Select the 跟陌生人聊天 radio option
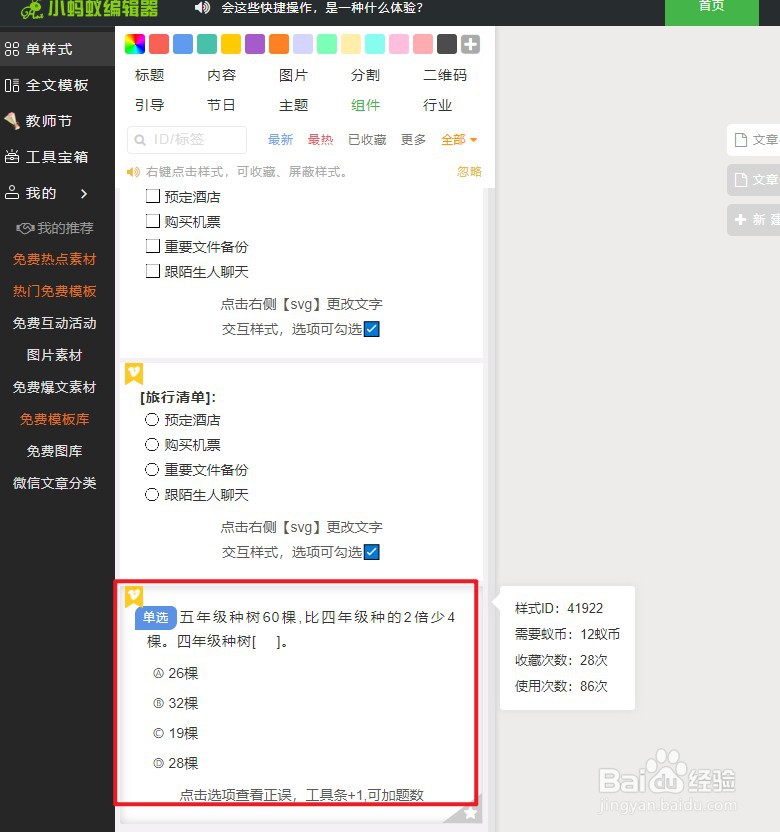 (152, 495)
